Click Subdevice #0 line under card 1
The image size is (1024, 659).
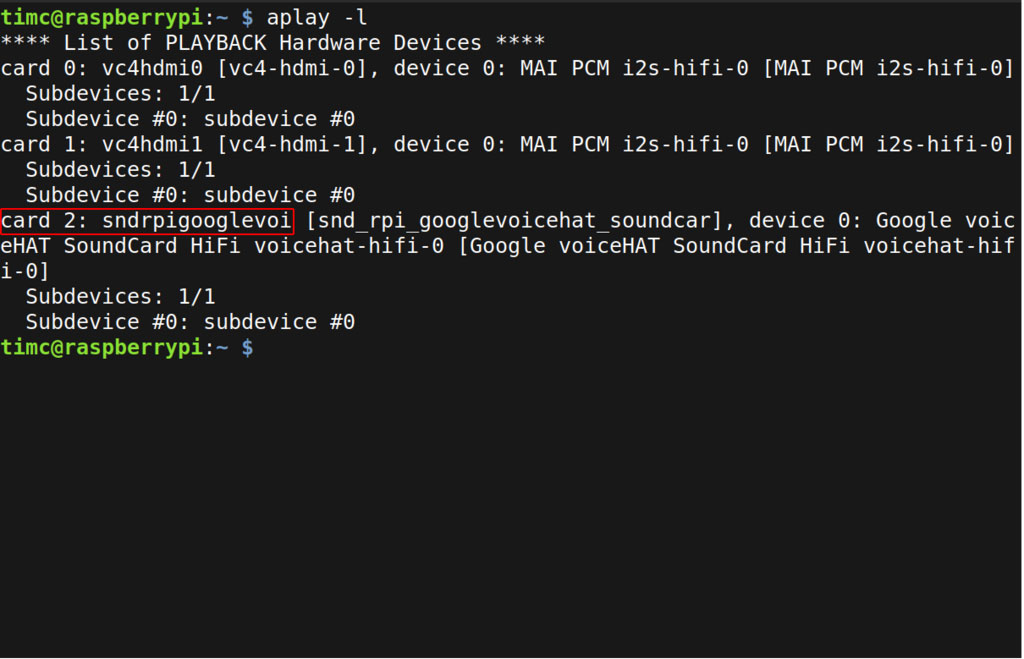[190, 195]
